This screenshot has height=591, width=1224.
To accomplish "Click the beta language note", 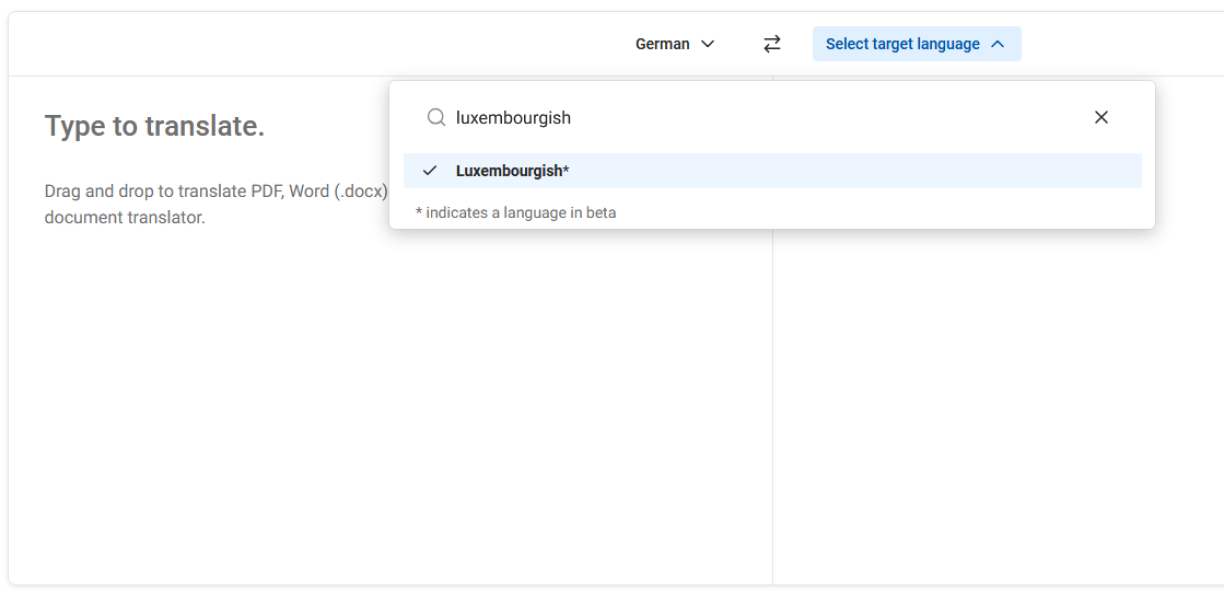I will [x=516, y=212].
